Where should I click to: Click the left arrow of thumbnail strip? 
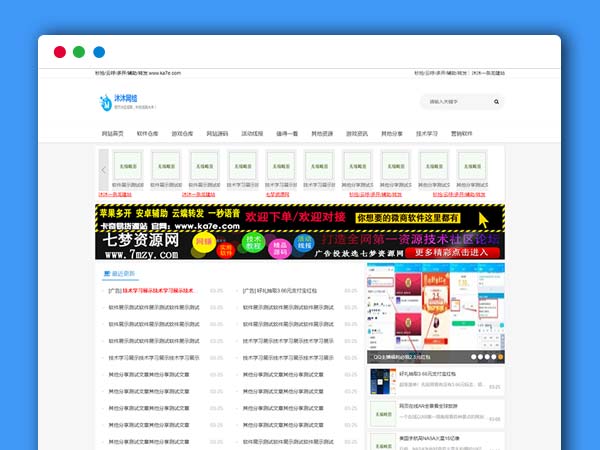coord(103,170)
